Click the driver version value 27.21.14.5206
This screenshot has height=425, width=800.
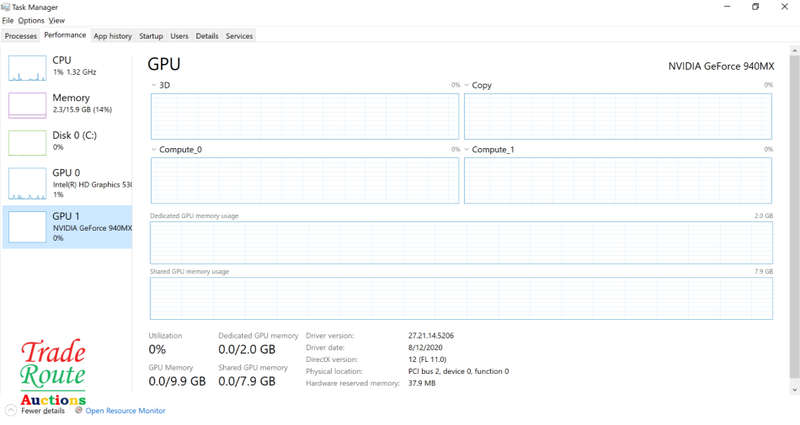(431, 336)
